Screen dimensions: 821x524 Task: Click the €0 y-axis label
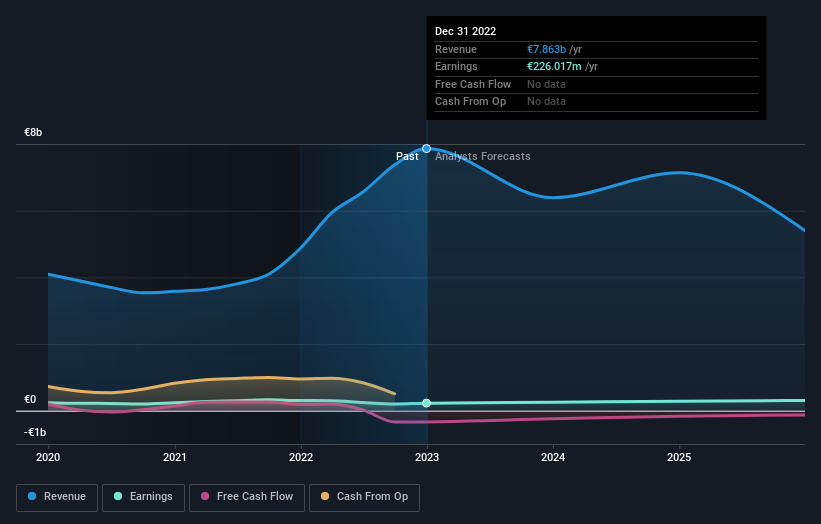tap(30, 399)
